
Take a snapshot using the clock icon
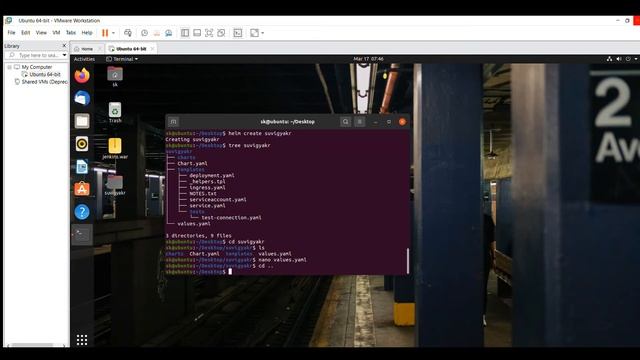[x=144, y=33]
